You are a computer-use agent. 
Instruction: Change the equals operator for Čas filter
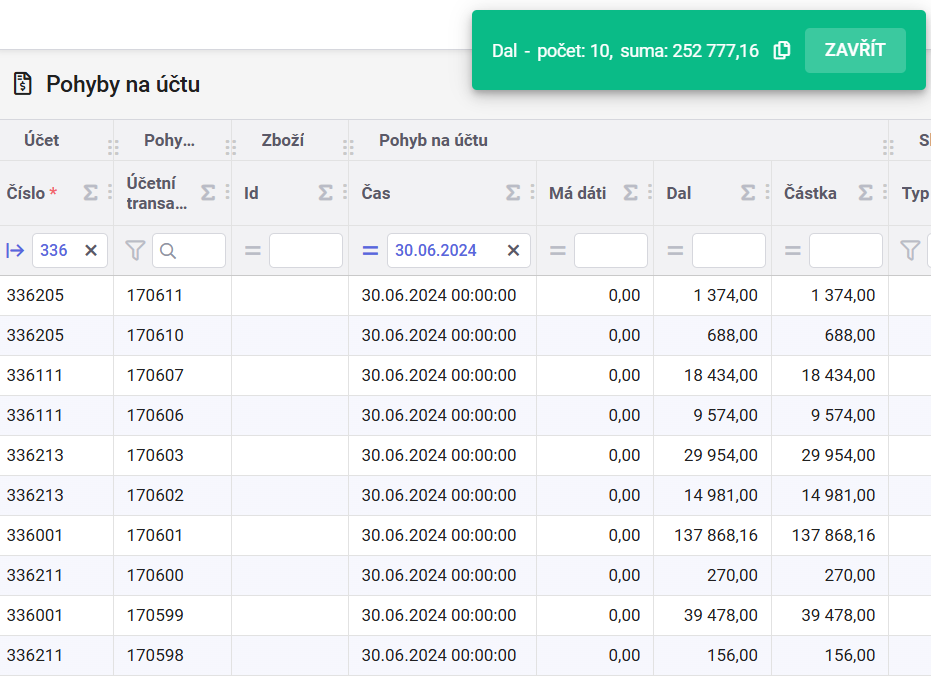pos(370,251)
